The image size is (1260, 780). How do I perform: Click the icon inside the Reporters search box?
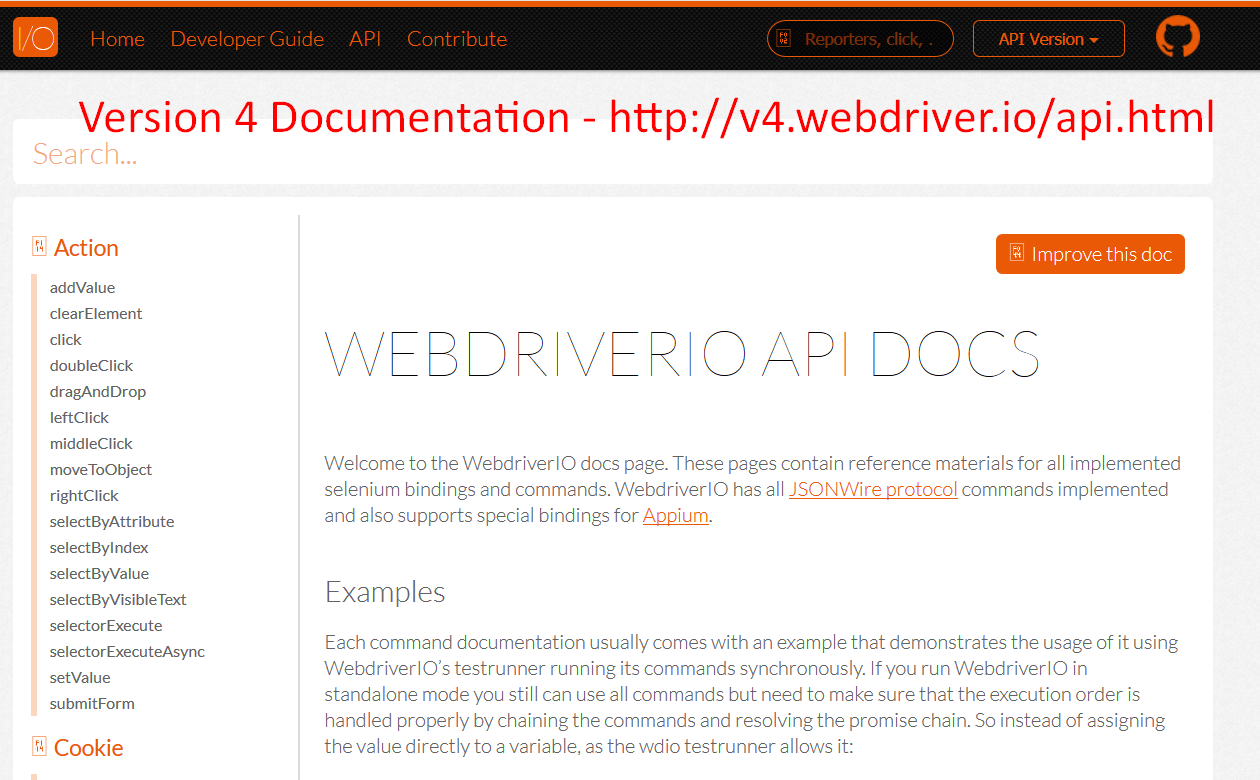(x=783, y=39)
